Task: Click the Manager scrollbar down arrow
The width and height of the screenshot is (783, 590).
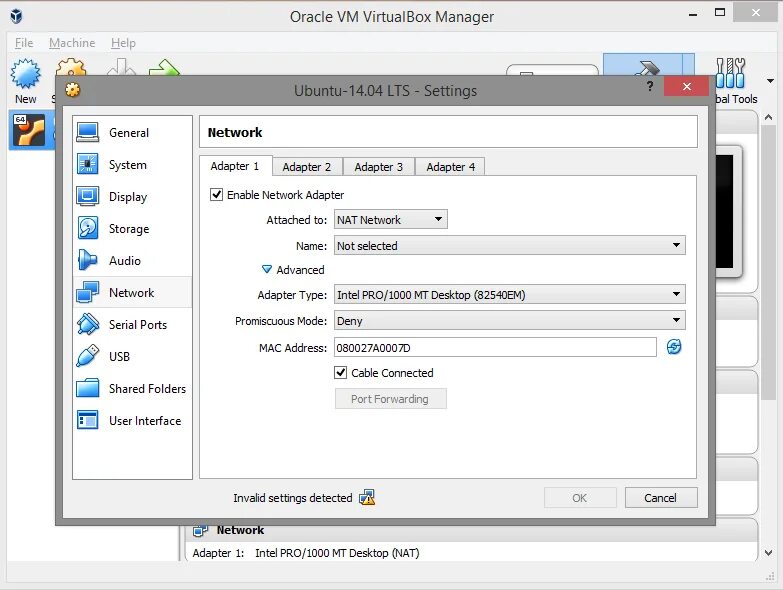Action: [769, 553]
